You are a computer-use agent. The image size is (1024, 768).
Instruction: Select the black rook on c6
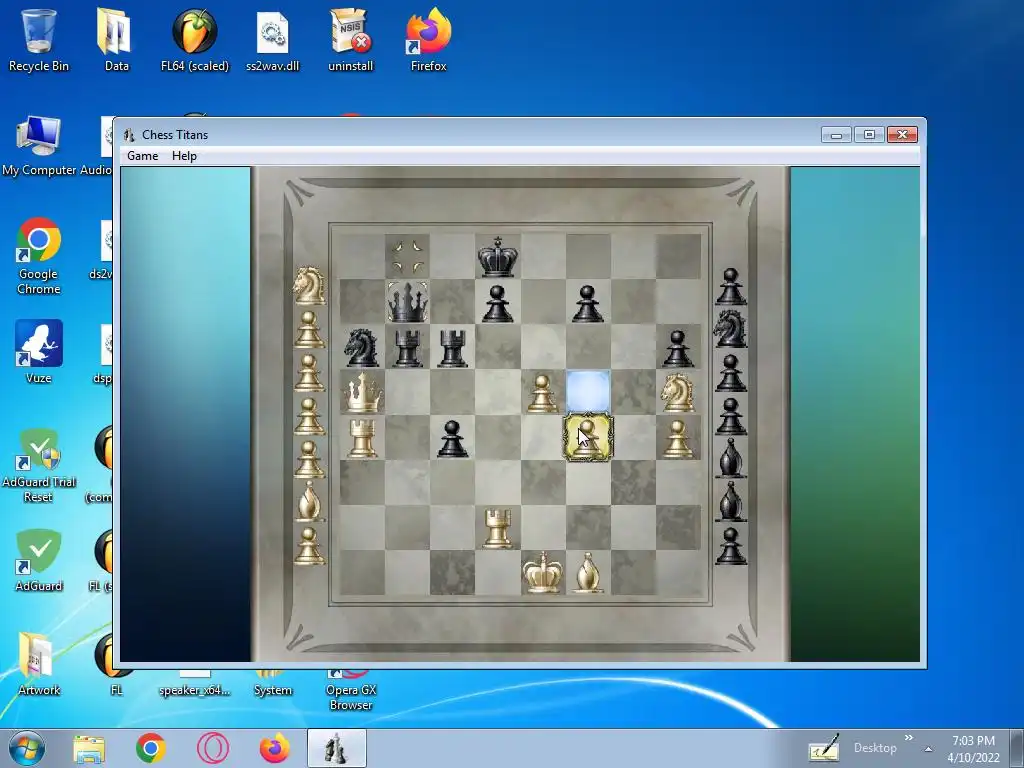tap(453, 347)
